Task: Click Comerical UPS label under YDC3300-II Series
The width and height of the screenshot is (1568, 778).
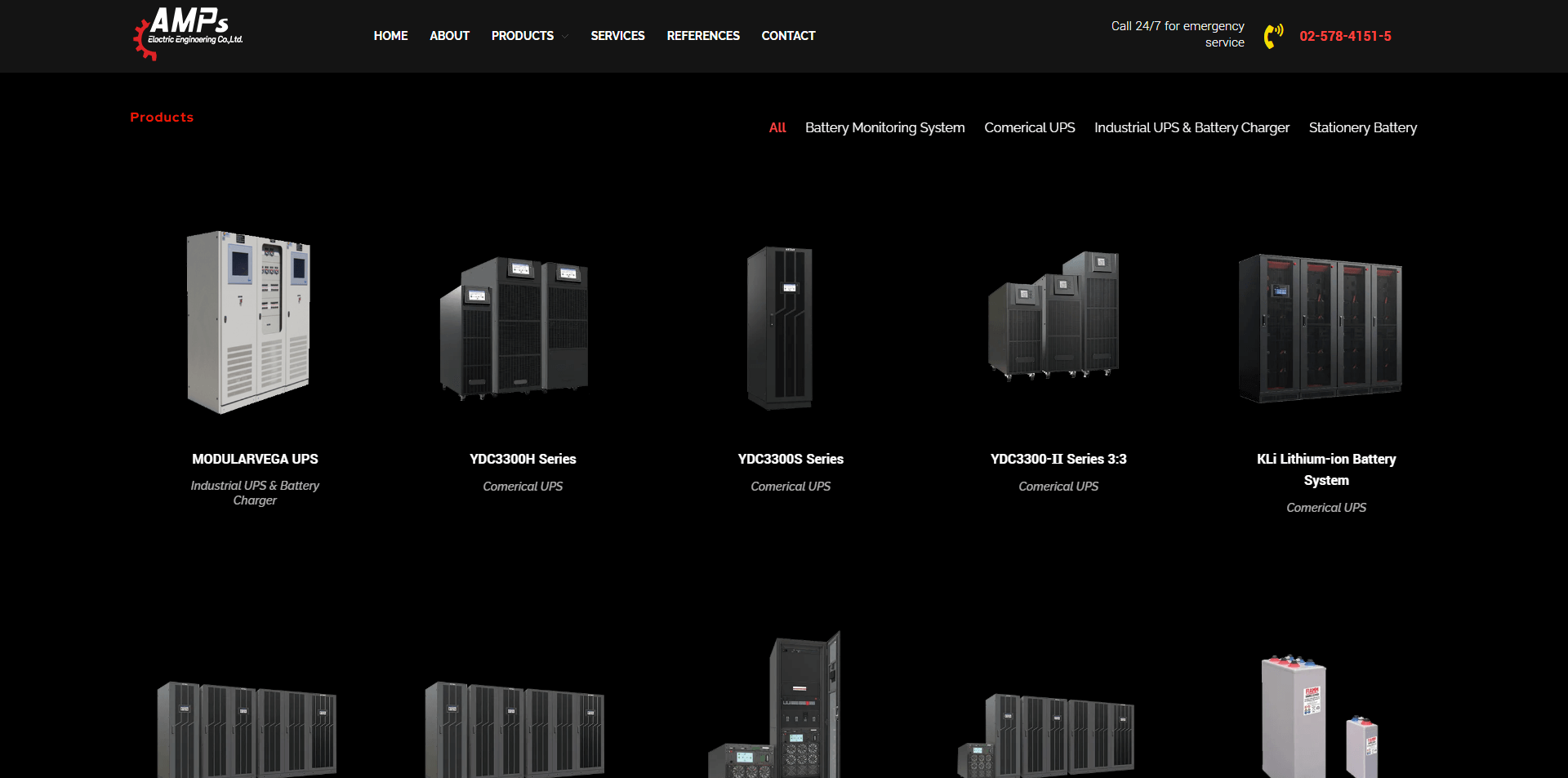Action: [1058, 486]
